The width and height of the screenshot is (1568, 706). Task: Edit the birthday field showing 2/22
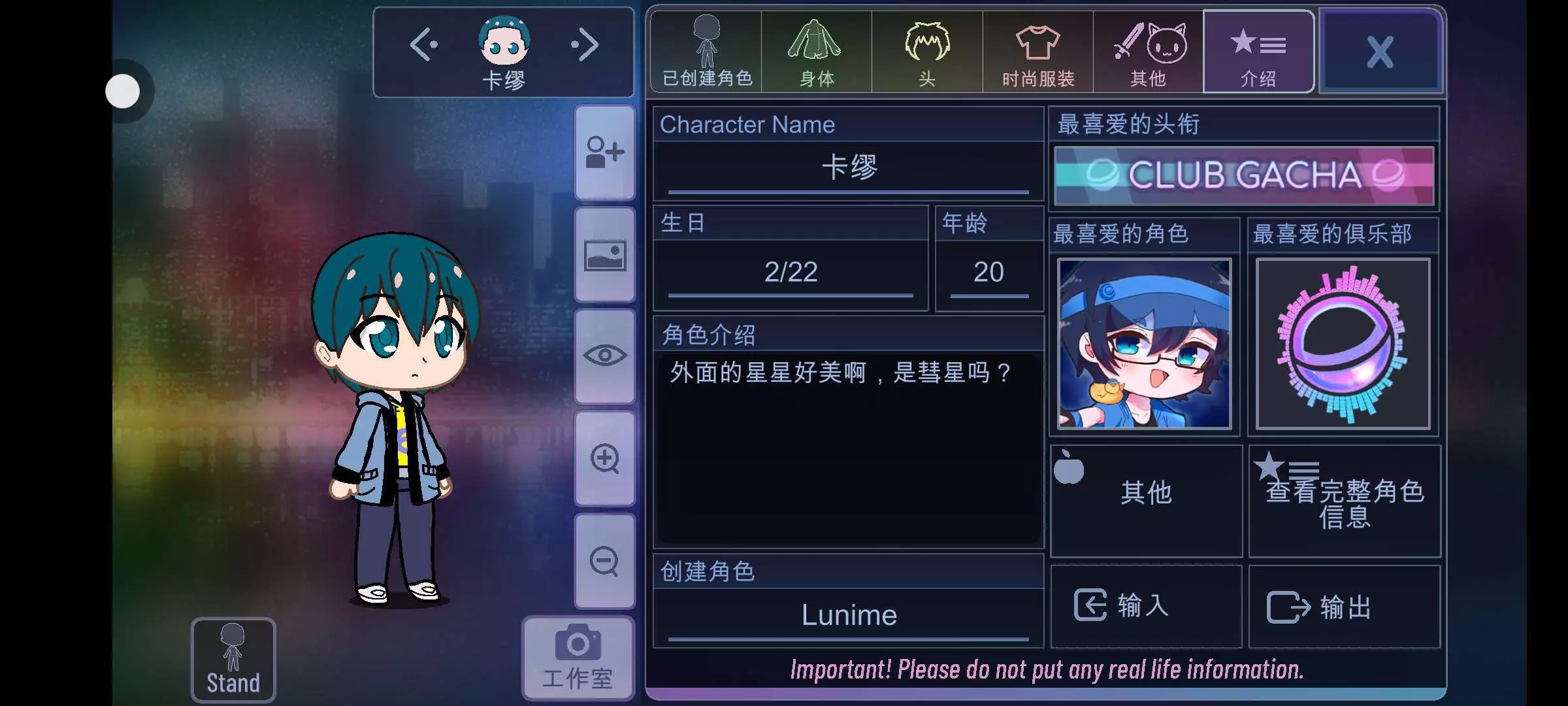791,273
